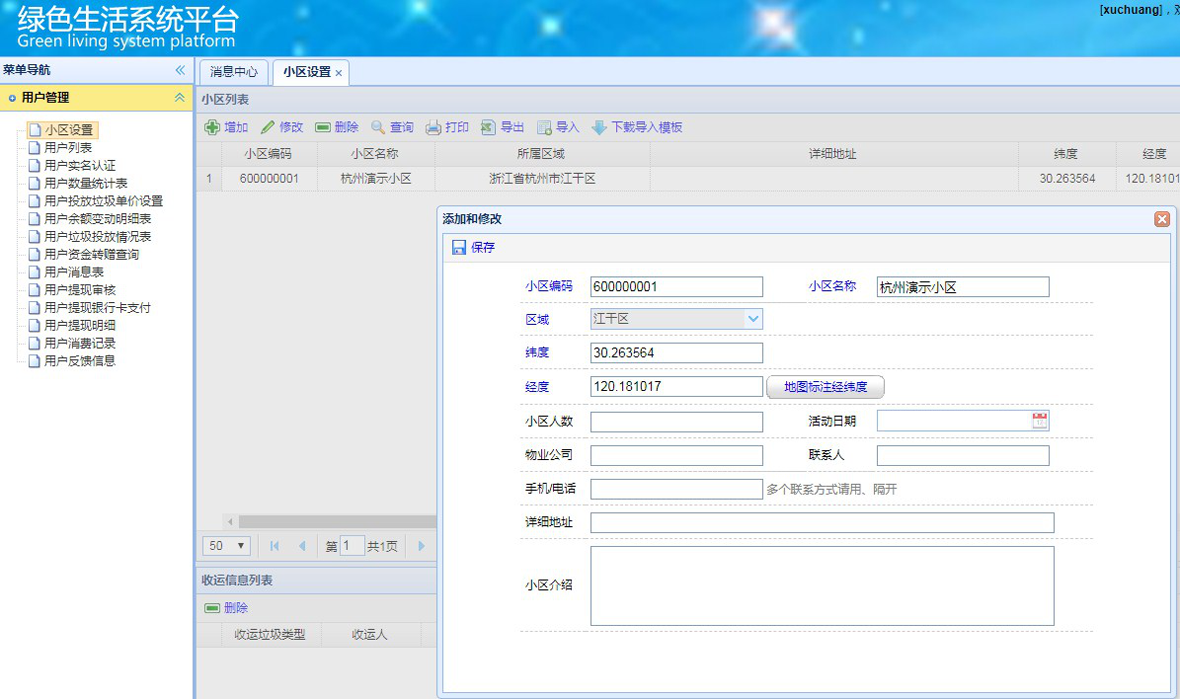Click the 下载导入模板 toolbar button text
The height and width of the screenshot is (699, 1180).
(x=647, y=127)
